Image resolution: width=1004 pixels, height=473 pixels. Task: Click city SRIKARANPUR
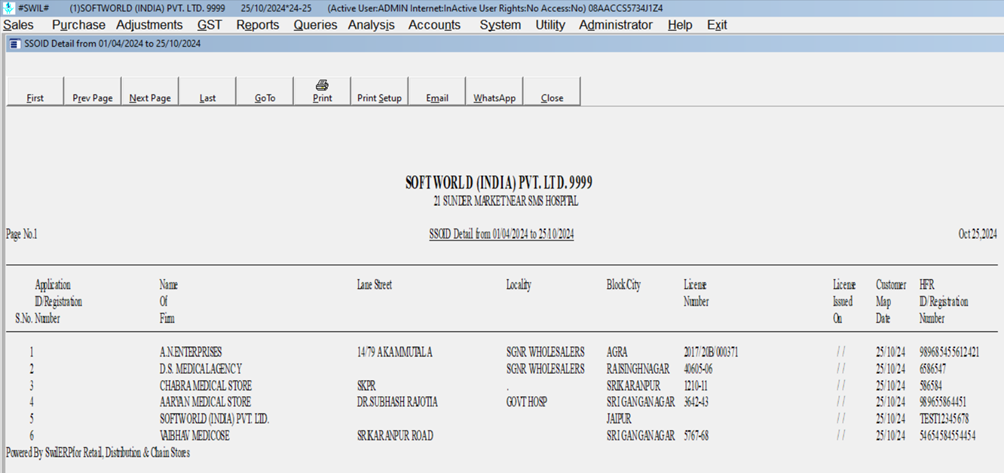(633, 385)
